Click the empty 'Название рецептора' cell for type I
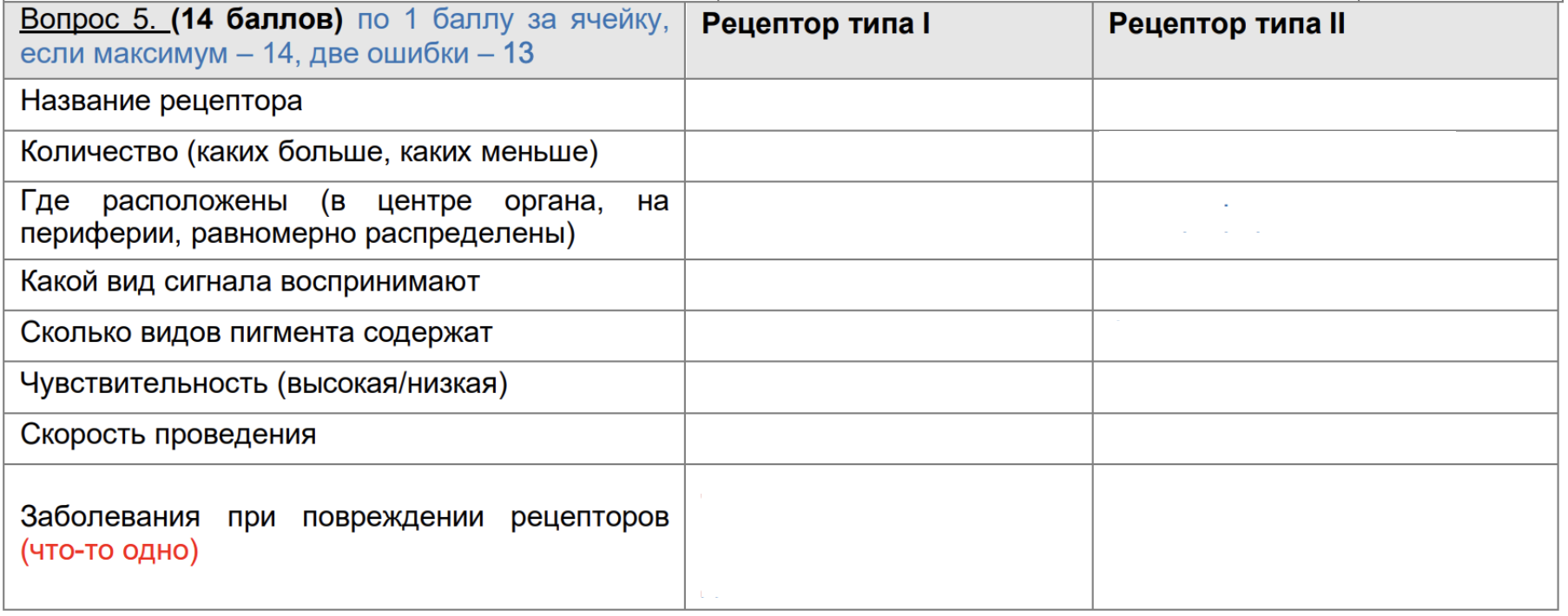Viewport: 1568px width, 616px height. (888, 105)
